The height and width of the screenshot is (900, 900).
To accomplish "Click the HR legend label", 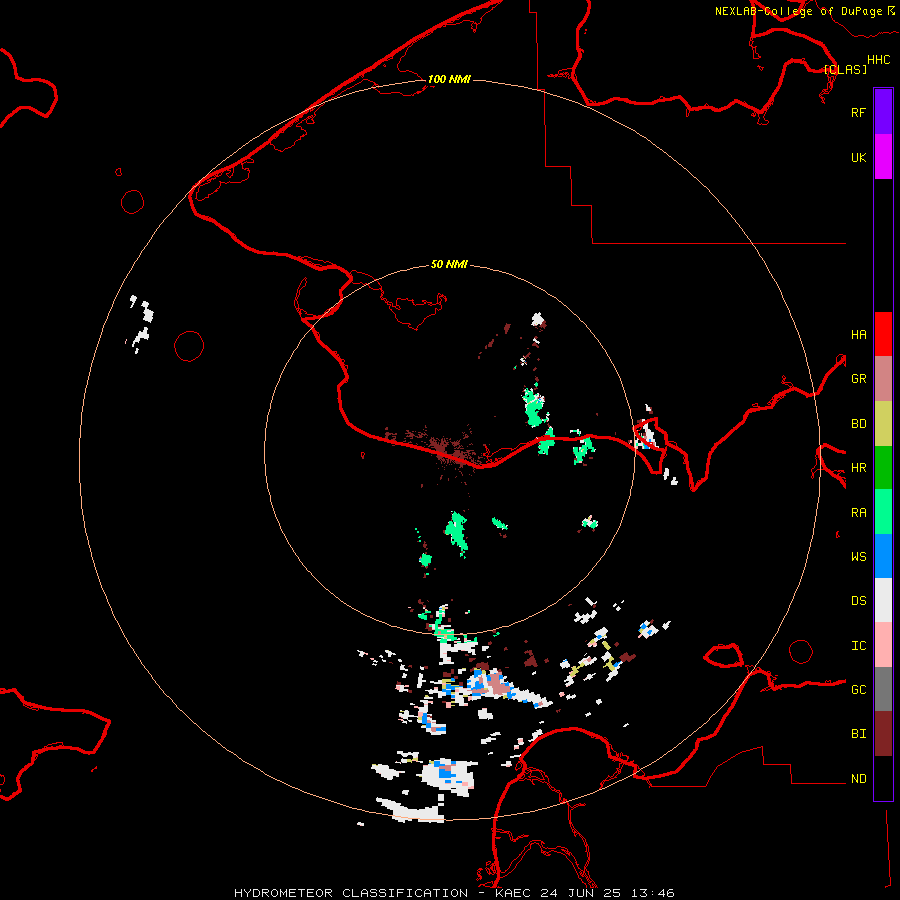I will click(858, 468).
